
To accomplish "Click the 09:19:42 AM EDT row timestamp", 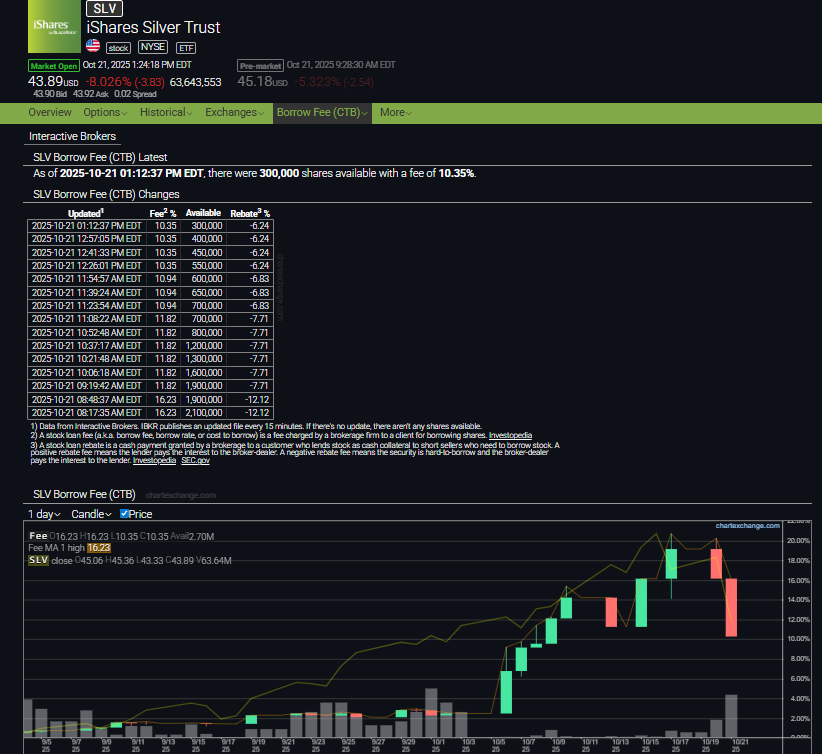I will point(86,386).
